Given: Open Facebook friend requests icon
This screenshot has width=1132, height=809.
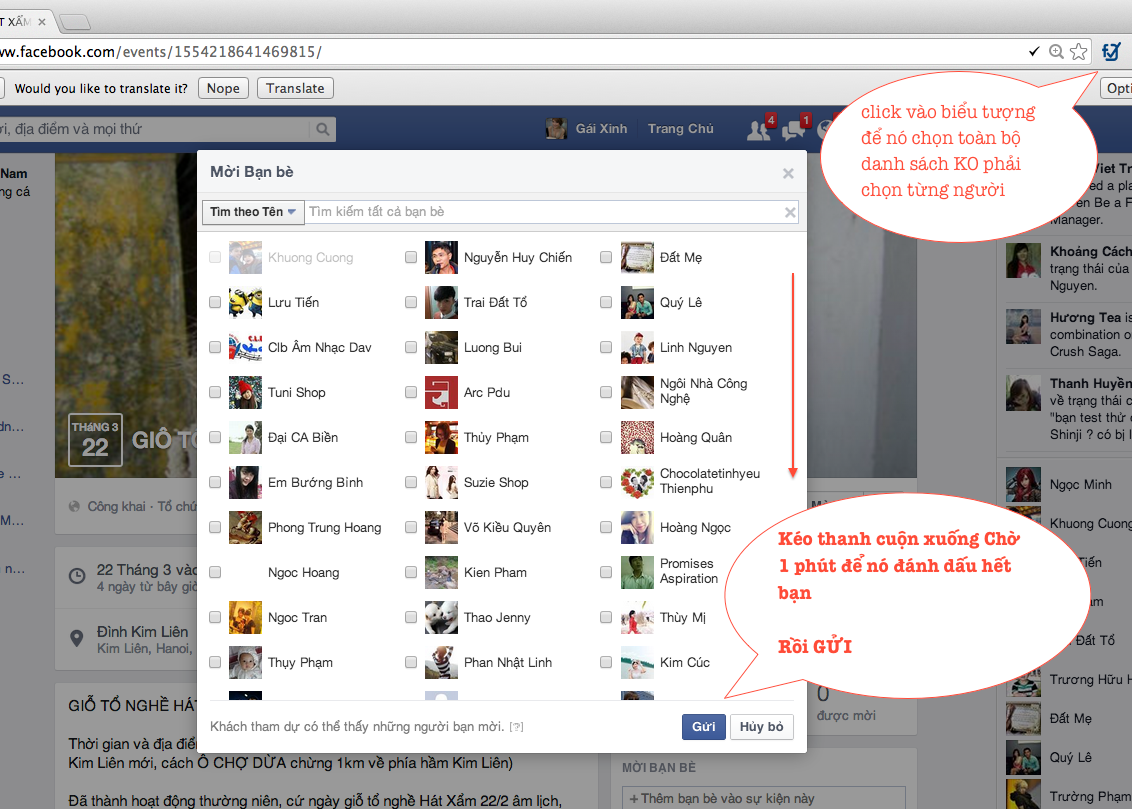Looking at the screenshot, I should coord(760,129).
